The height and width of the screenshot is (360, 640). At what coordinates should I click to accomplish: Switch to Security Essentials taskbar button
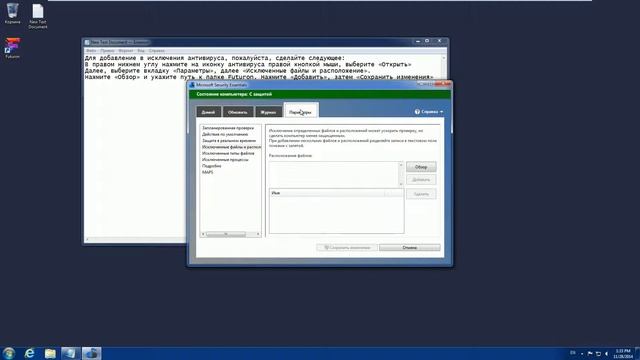91,353
